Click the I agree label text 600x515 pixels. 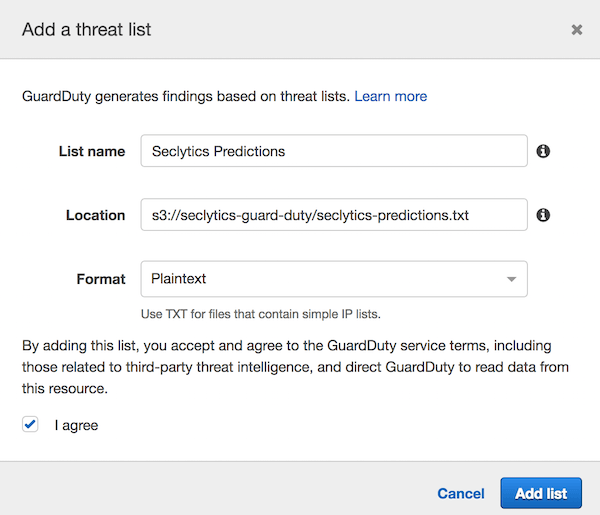[76, 425]
